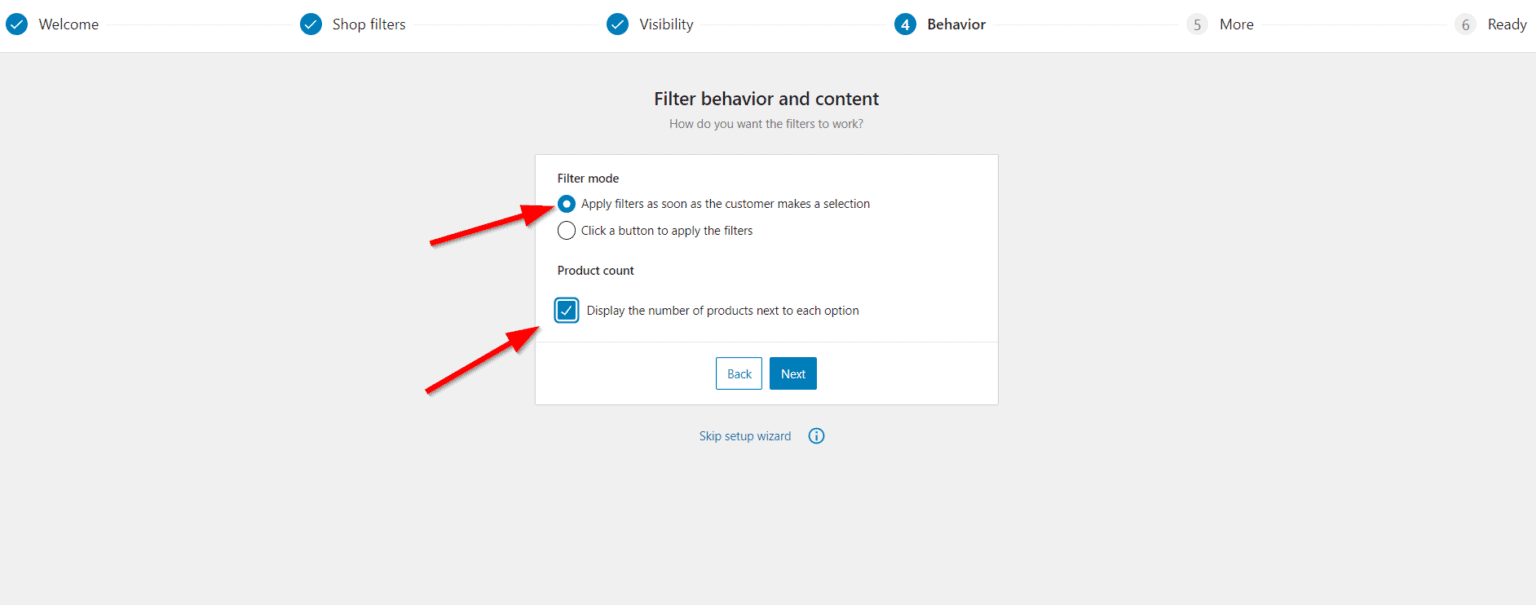The image size is (1536, 605).
Task: Click the info icon beside Skip setup wizard
Action: (816, 435)
